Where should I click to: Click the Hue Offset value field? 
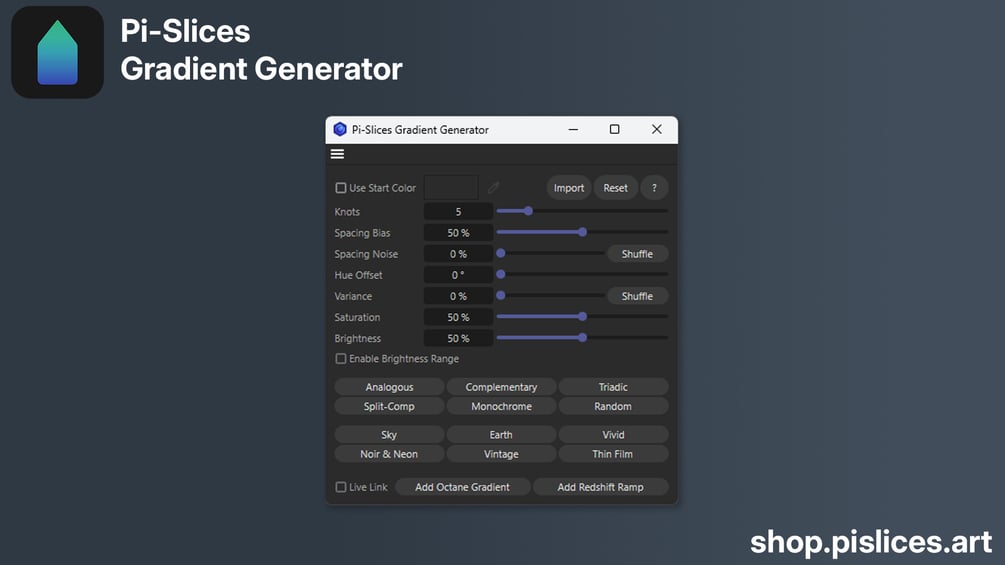tap(458, 275)
